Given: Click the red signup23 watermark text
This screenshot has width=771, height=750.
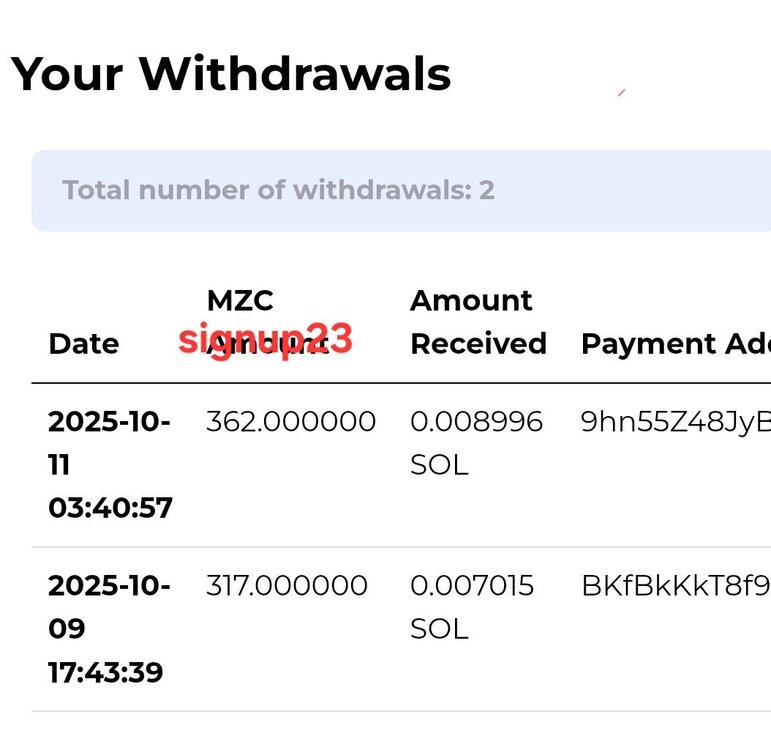Looking at the screenshot, I should pos(265,341).
